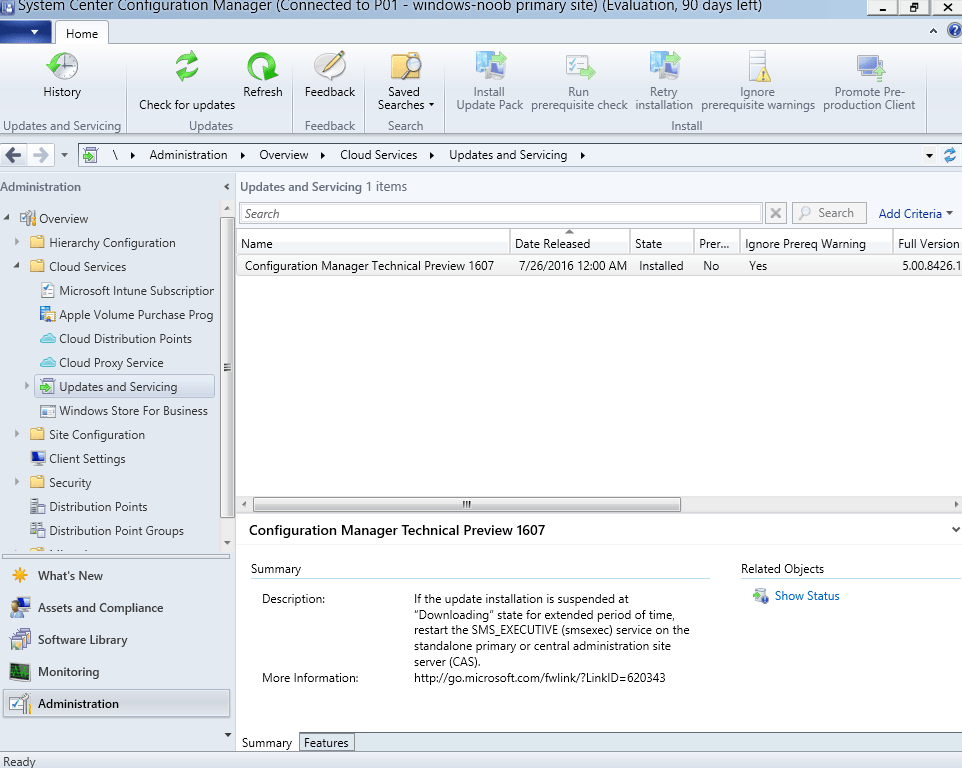This screenshot has height=768, width=962.
Task: Click Install Update Pack icon
Action: 490,66
